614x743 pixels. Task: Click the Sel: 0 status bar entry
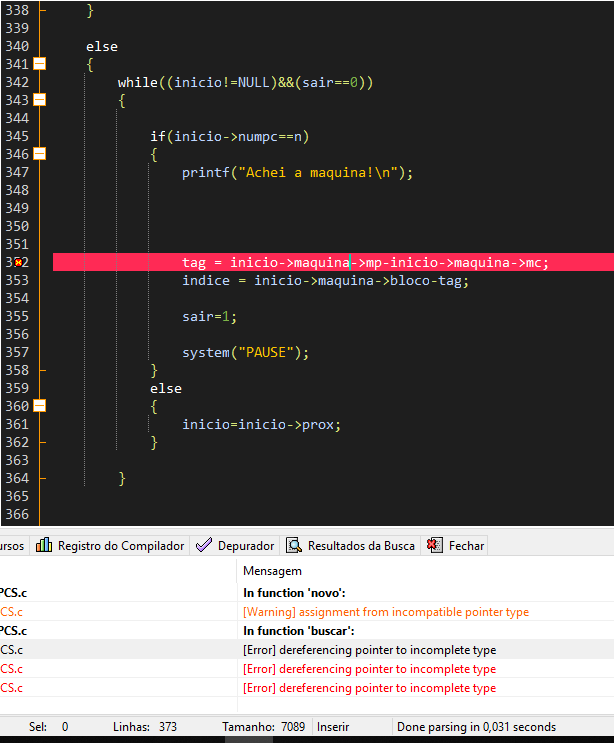pyautogui.click(x=48, y=726)
